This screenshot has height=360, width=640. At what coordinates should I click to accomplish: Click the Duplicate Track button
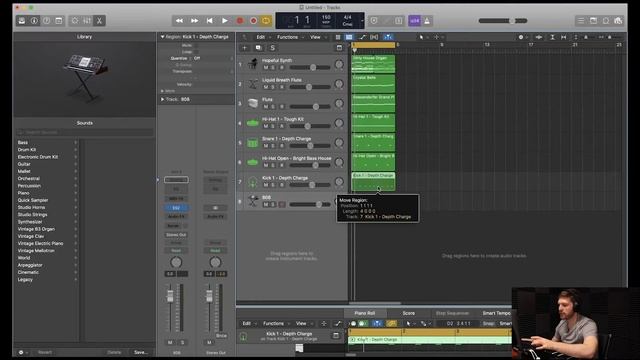click(258, 48)
